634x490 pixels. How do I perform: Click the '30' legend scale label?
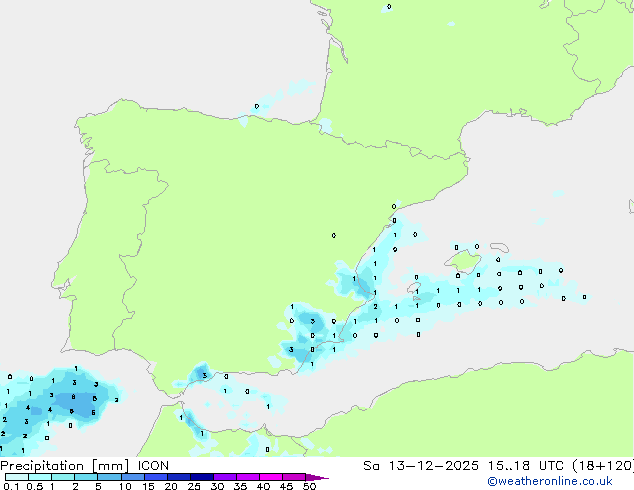point(217,486)
